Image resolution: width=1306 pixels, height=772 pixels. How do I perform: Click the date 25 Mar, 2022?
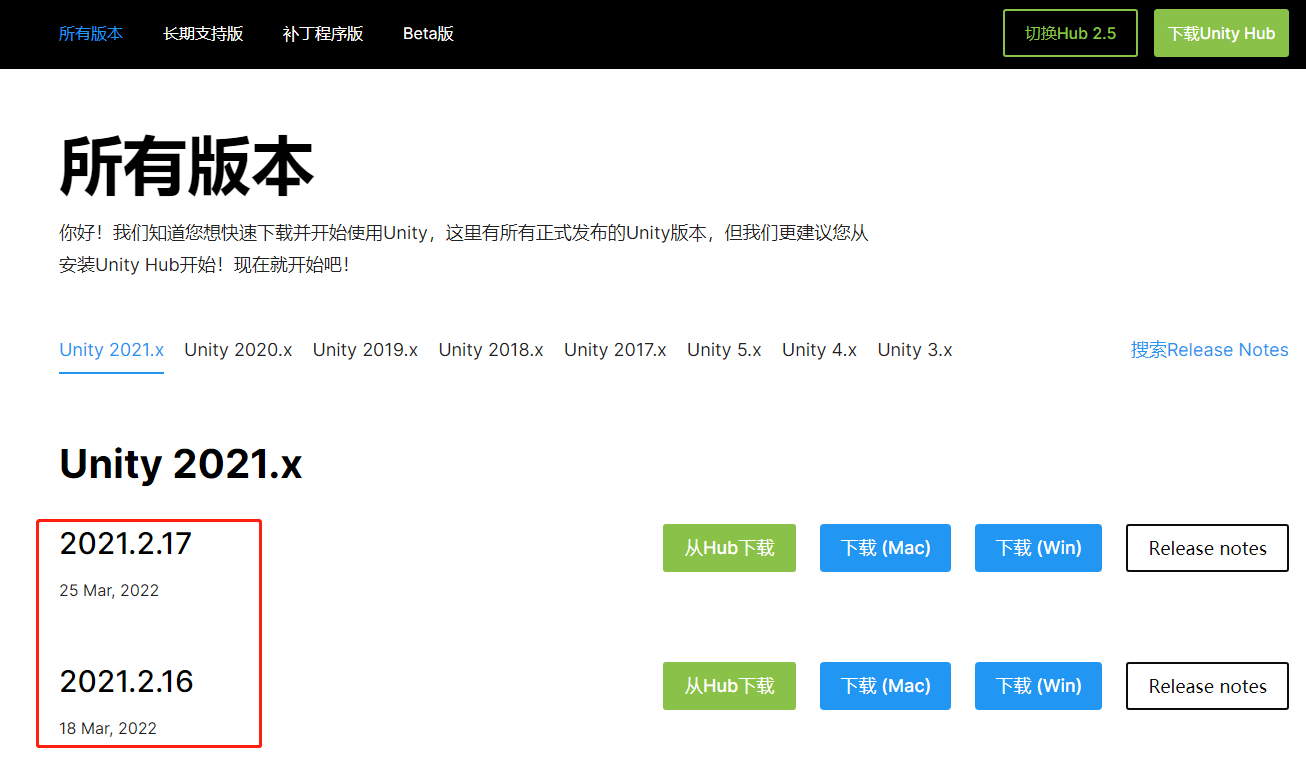[x=109, y=590]
